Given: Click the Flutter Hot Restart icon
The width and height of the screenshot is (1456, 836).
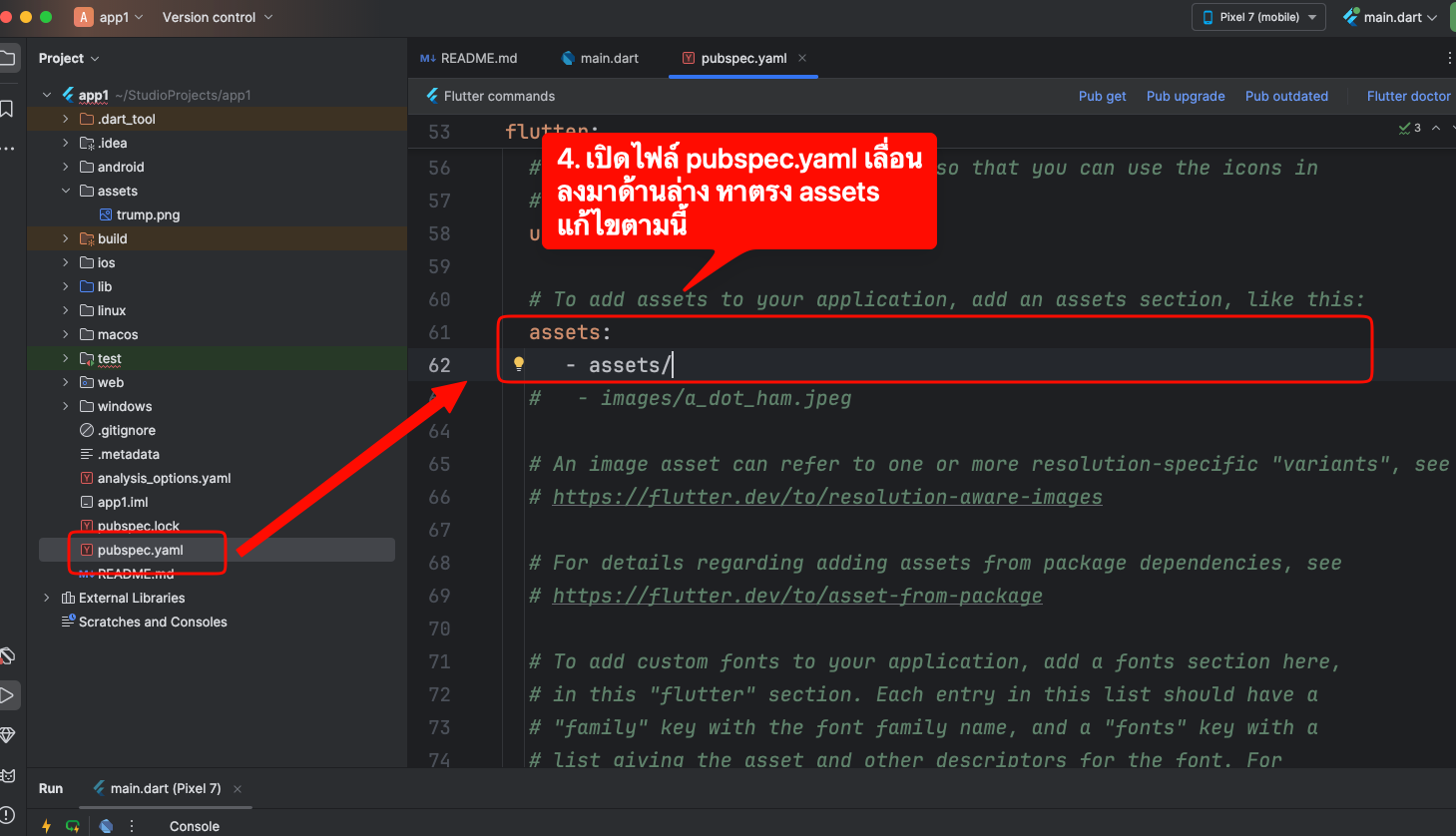Looking at the screenshot, I should [x=73, y=826].
